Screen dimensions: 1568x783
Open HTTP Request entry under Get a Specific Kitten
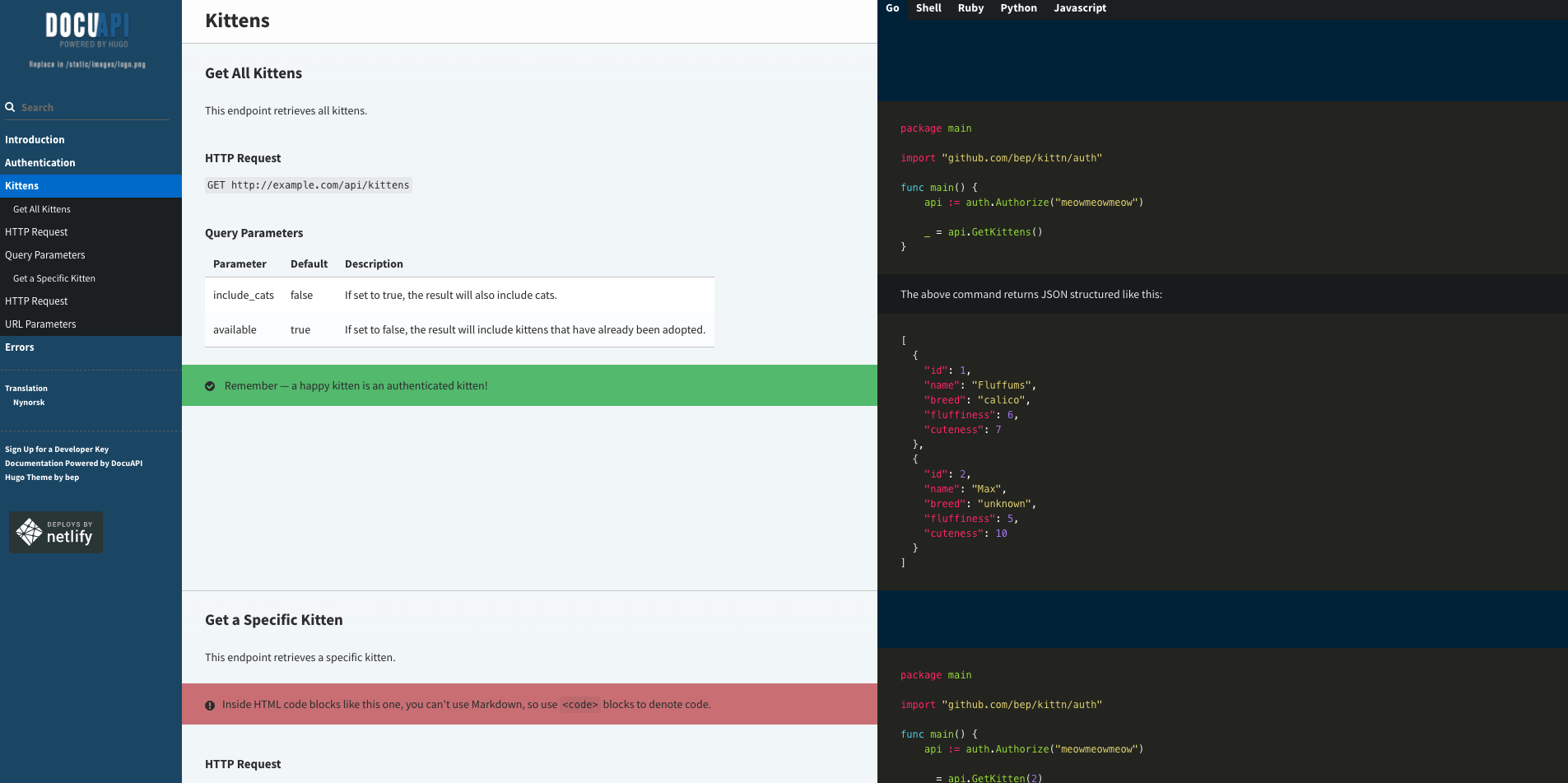[91, 301]
